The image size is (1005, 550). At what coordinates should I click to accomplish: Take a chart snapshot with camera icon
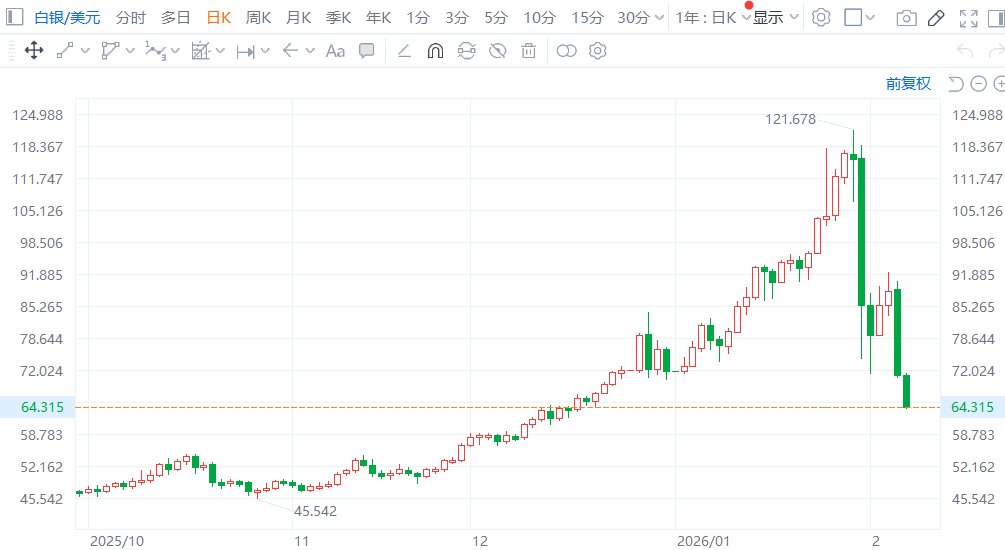click(x=906, y=18)
